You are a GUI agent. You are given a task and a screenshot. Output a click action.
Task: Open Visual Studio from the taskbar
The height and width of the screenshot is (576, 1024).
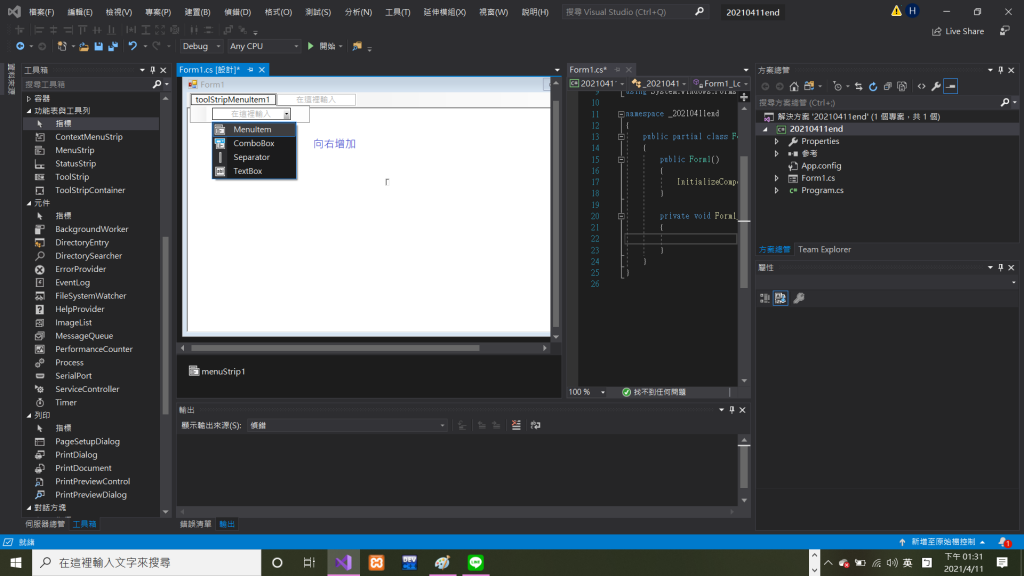344,562
